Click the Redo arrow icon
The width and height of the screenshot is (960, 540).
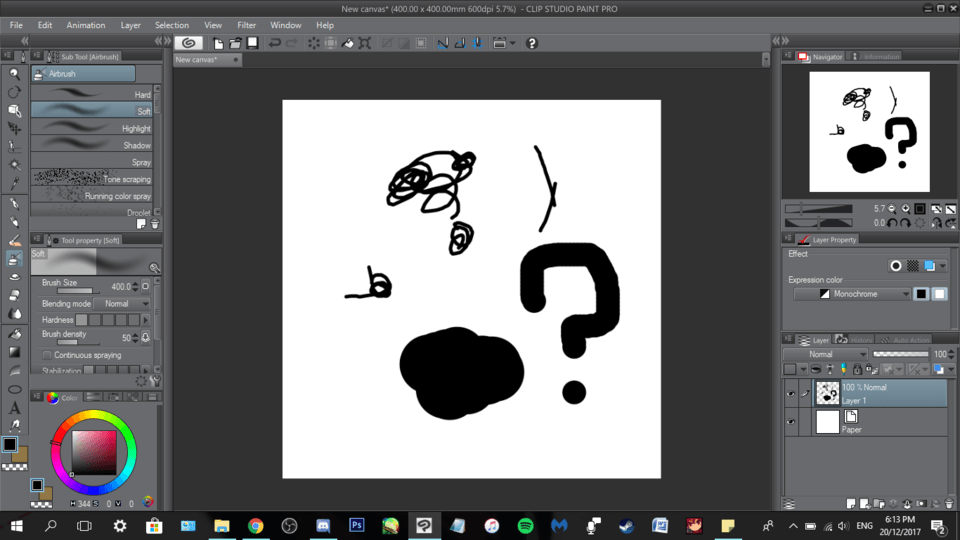291,43
